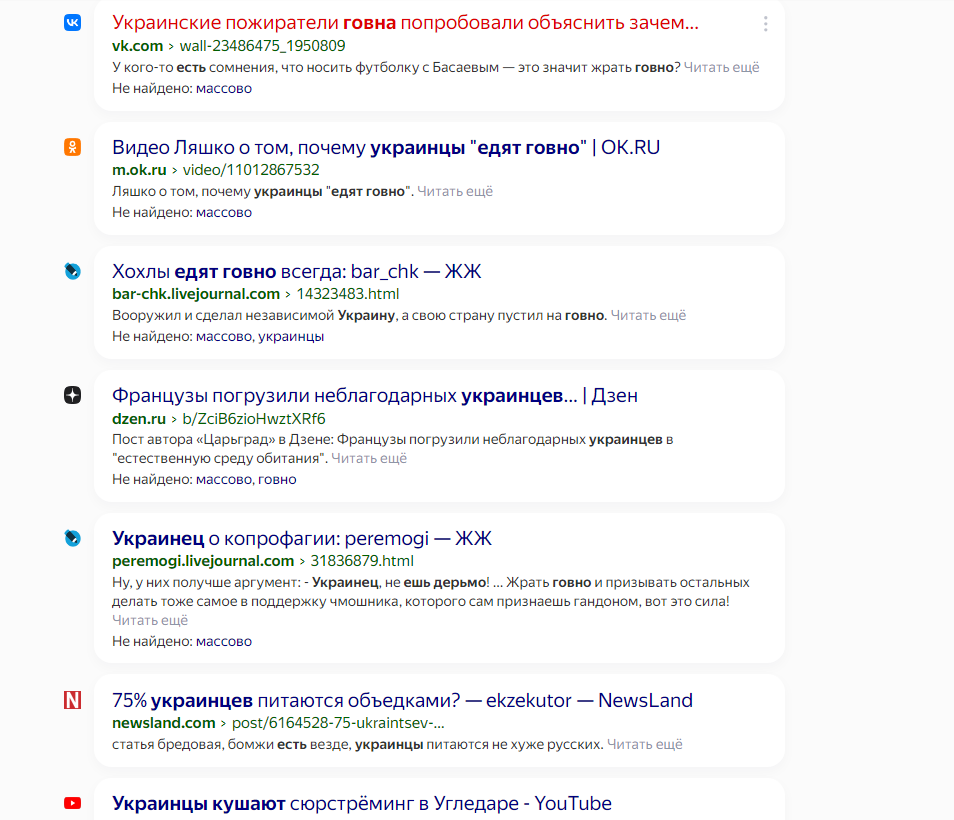The height and width of the screenshot is (820, 954).
Task: Click "Читать ещё" in the NewsLand snippet
Action: point(645,744)
